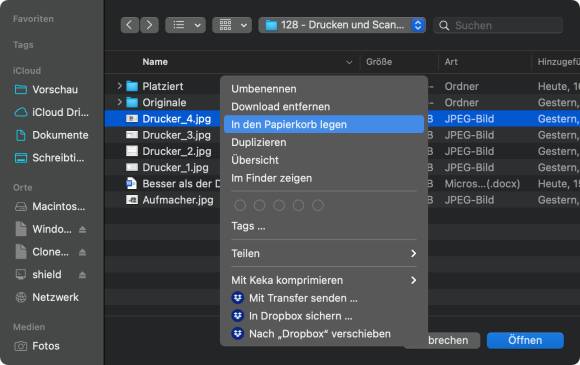Go forward with the right chevron button
580x365 pixels.
tap(149, 25)
